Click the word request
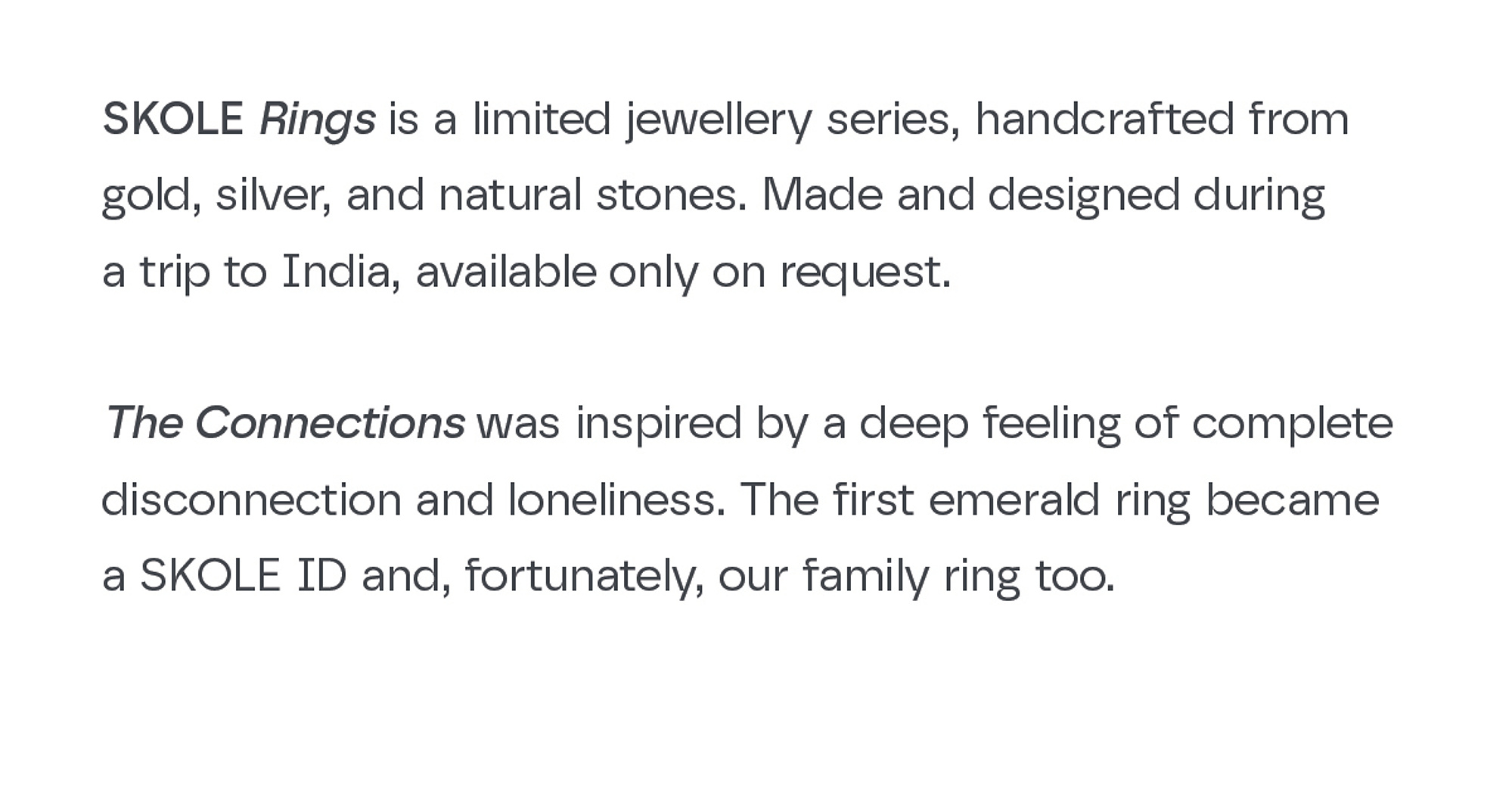Viewport: 1512px width, 806px height. tap(865, 274)
